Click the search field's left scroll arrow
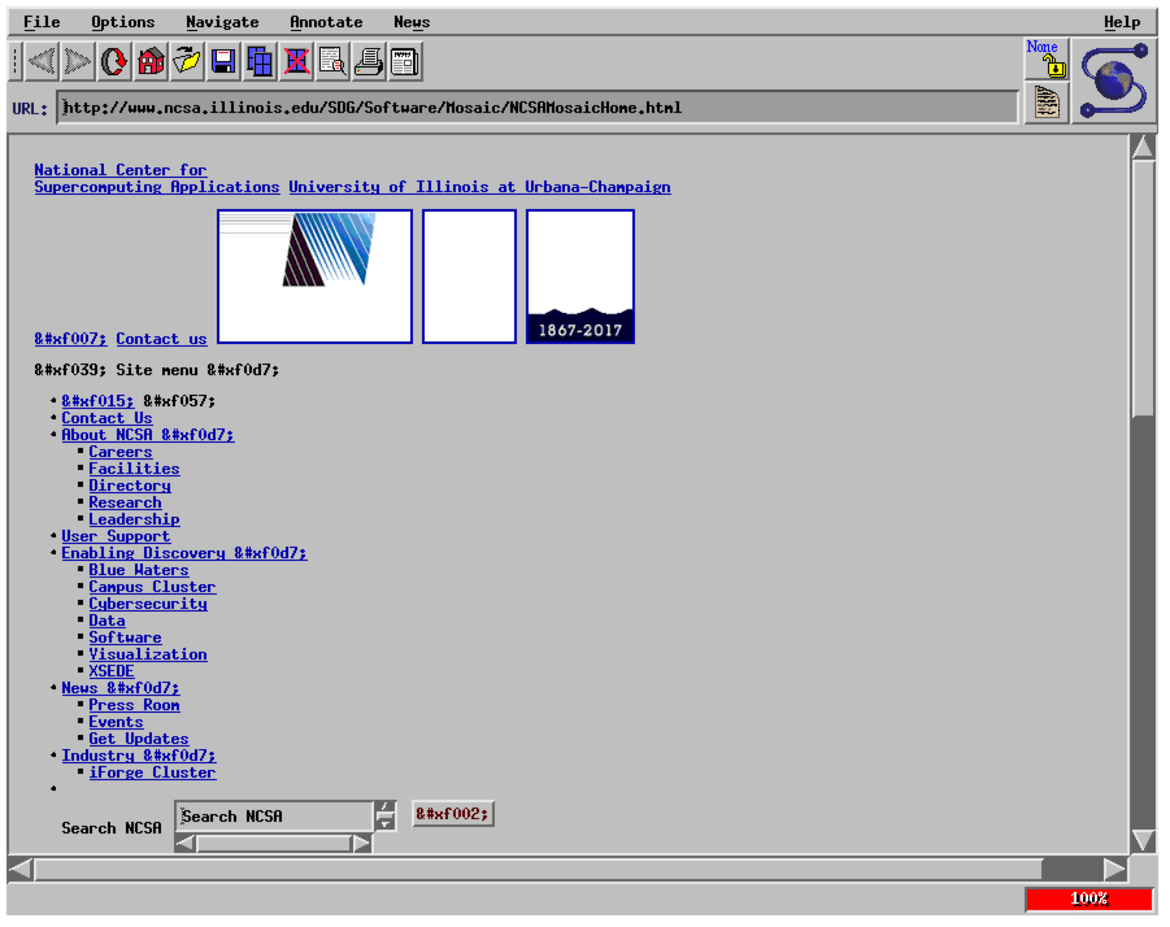The height and width of the screenshot is (927, 1170). [x=185, y=844]
